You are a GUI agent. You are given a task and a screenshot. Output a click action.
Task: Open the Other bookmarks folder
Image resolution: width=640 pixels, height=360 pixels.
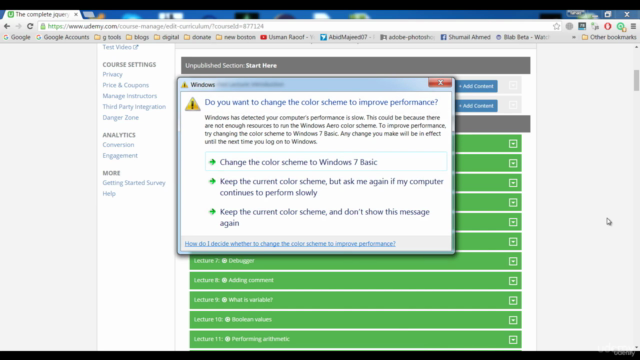click(609, 37)
